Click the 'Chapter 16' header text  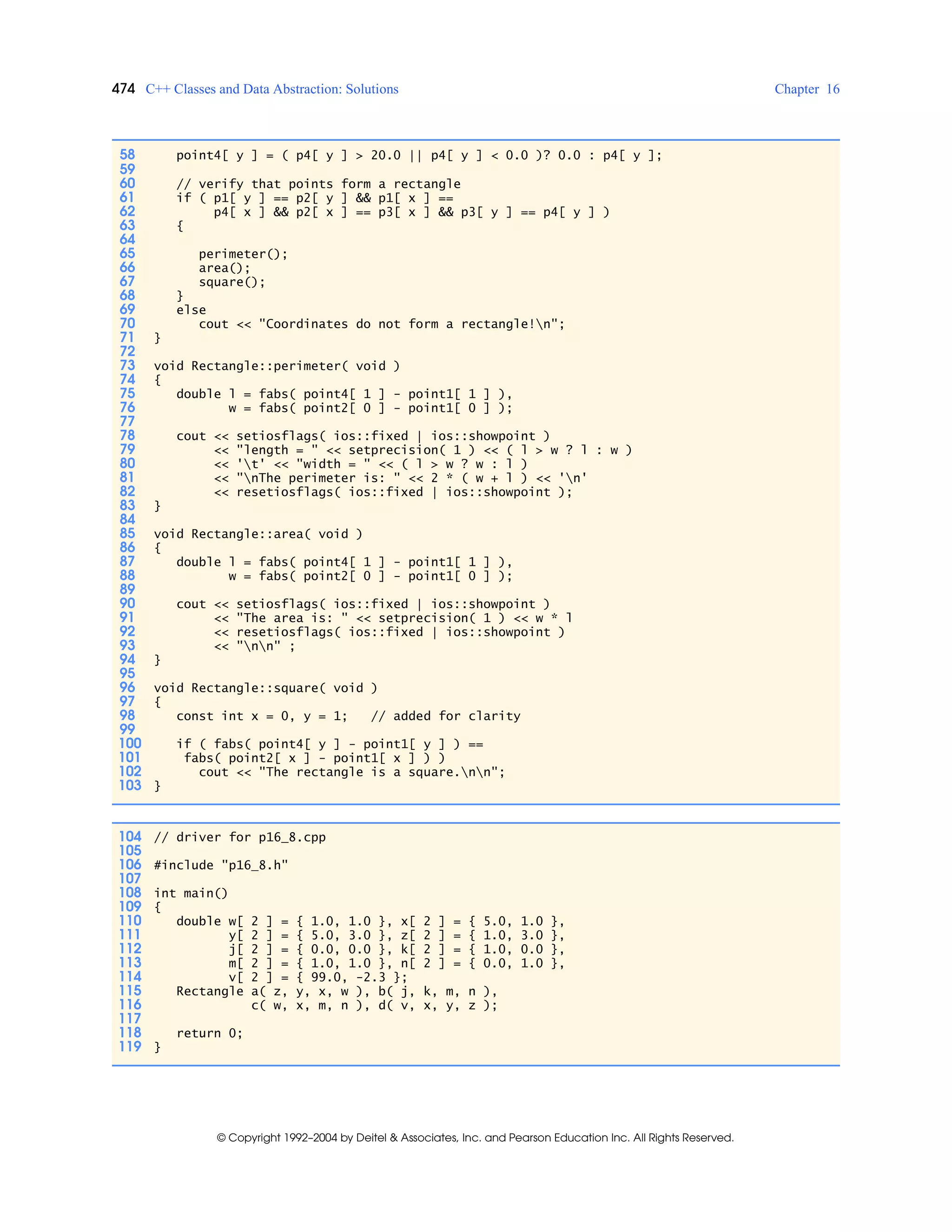click(807, 89)
